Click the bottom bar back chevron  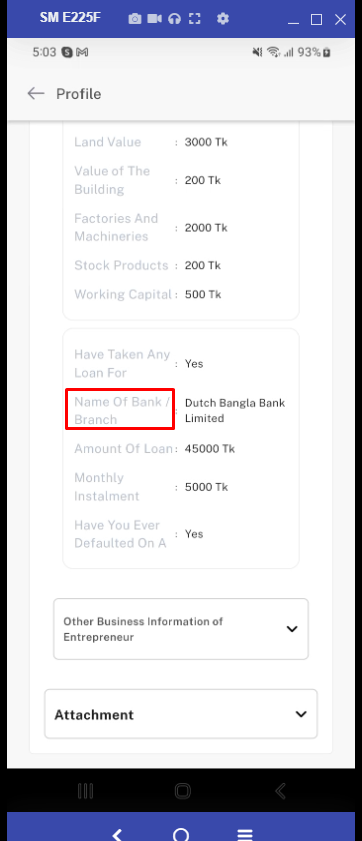point(117,834)
